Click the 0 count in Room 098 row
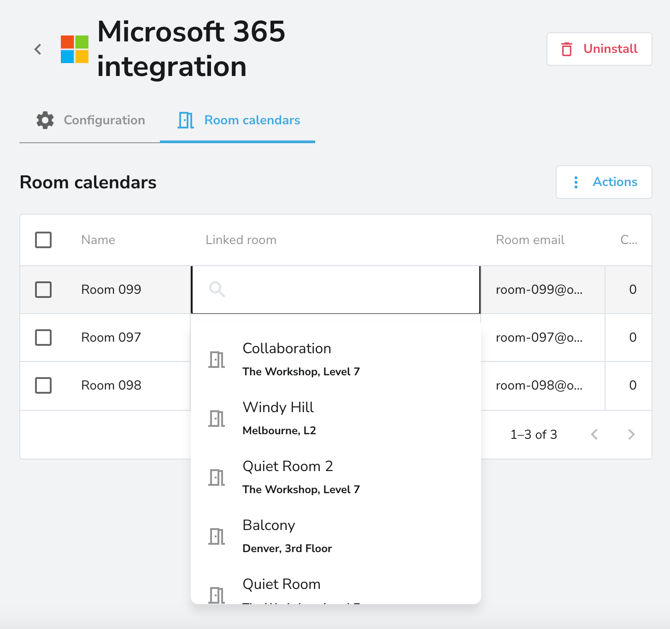Viewport: 670px width, 629px height. [633, 385]
